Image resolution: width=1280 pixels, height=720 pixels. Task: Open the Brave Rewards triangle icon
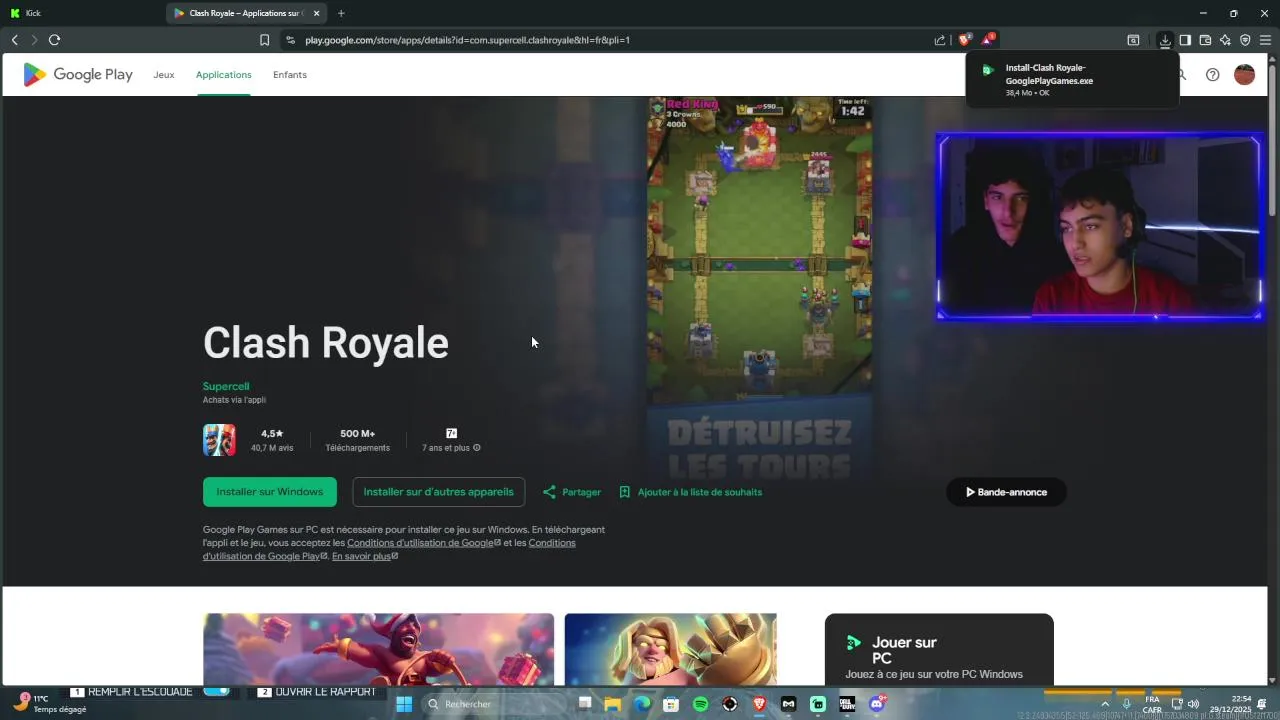tap(987, 40)
